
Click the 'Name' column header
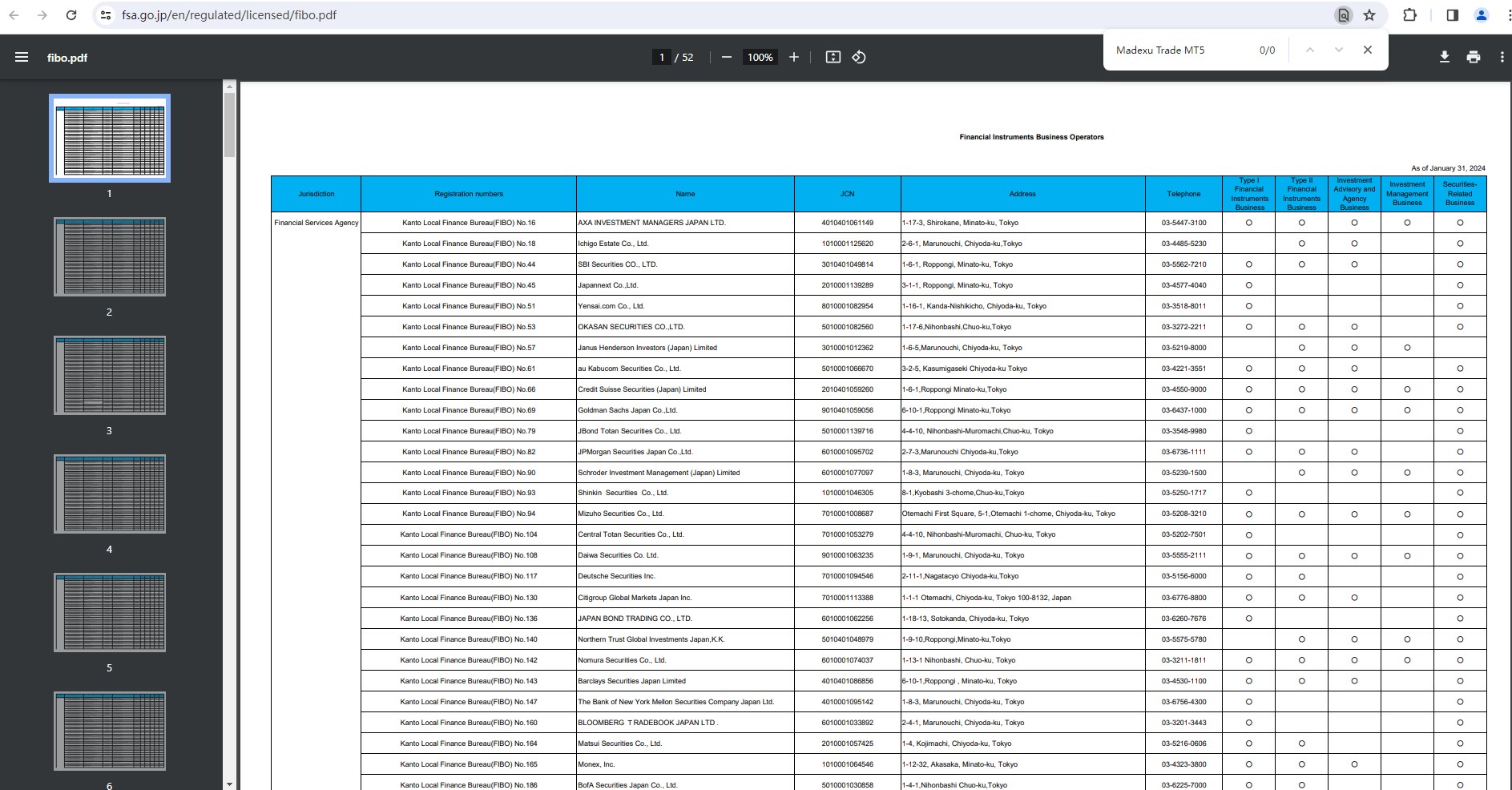point(685,194)
